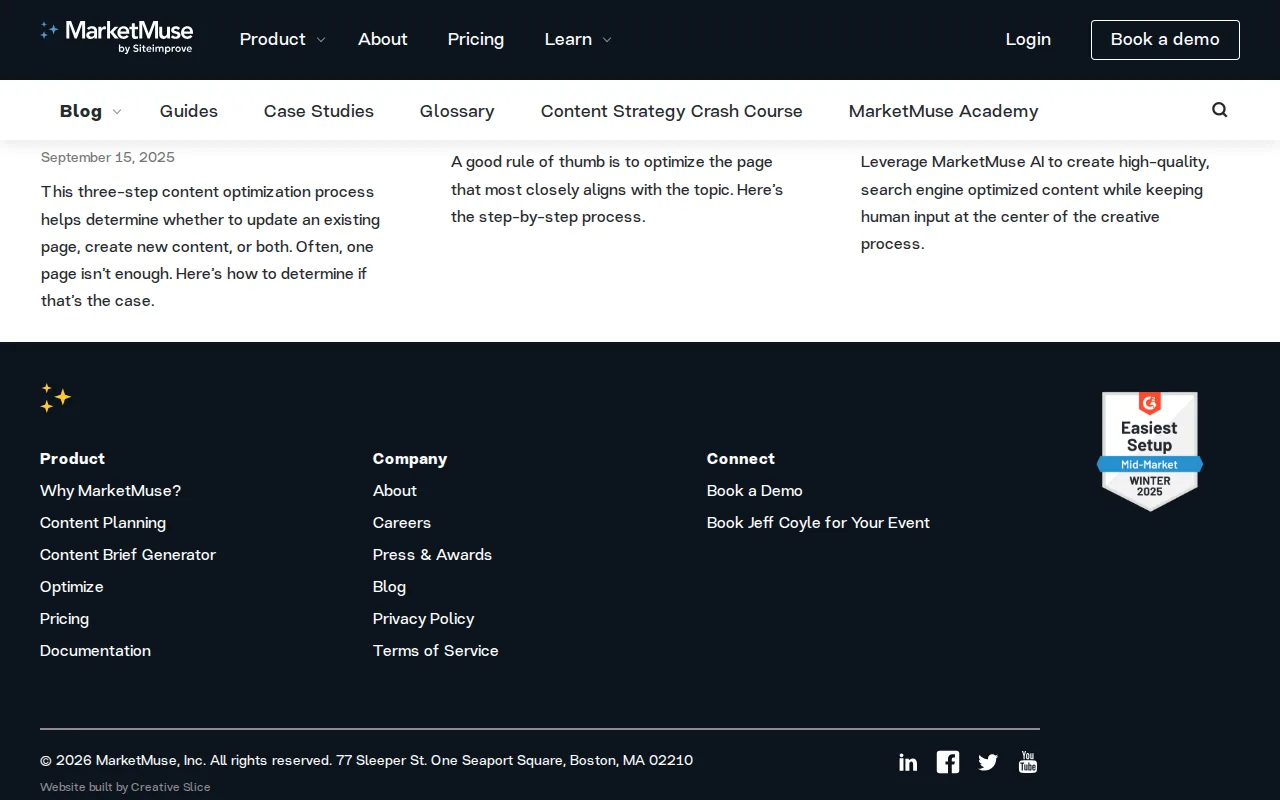Open MarketMuse YouTube channel icon
This screenshot has height=800, width=1280.
(1028, 762)
